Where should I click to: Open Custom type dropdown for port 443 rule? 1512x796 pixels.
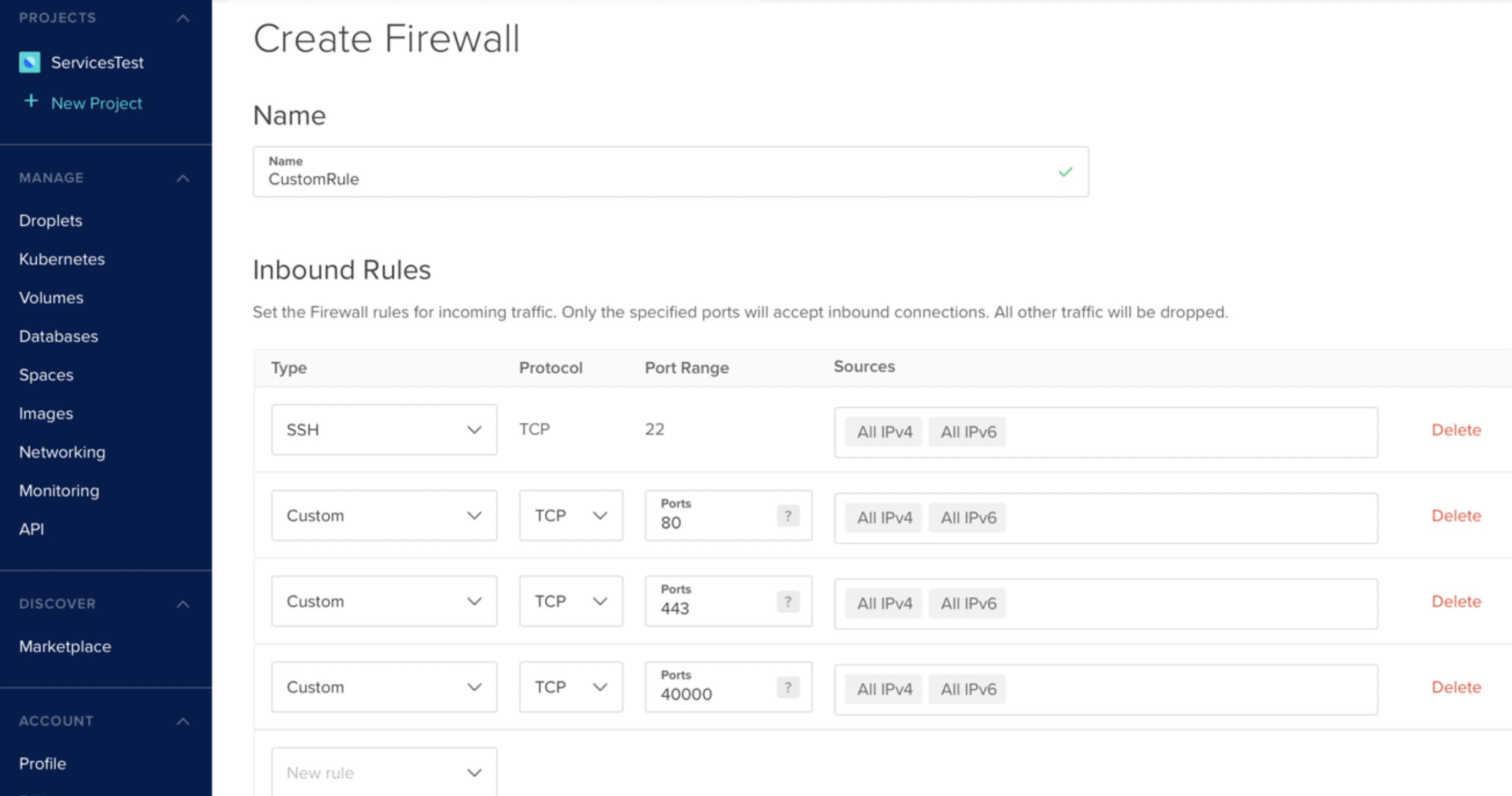(384, 601)
